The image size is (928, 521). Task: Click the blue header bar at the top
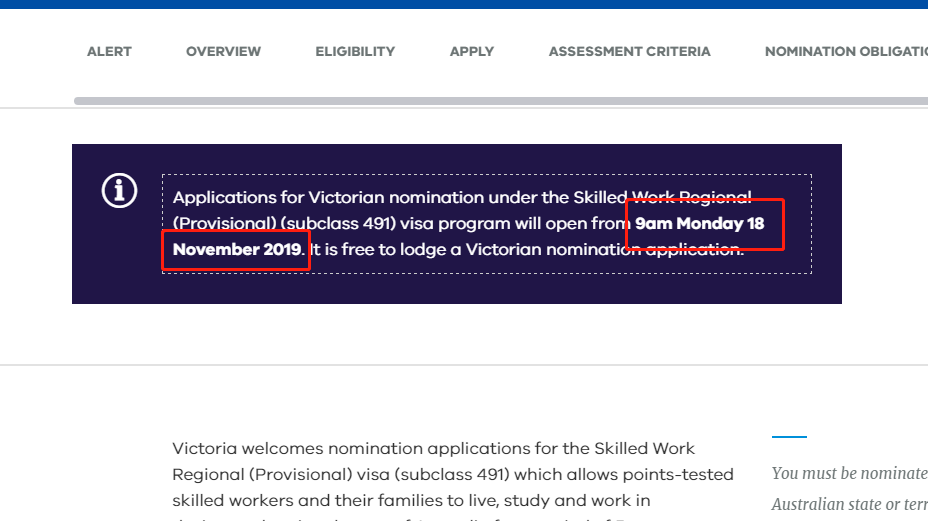tap(464, 4)
